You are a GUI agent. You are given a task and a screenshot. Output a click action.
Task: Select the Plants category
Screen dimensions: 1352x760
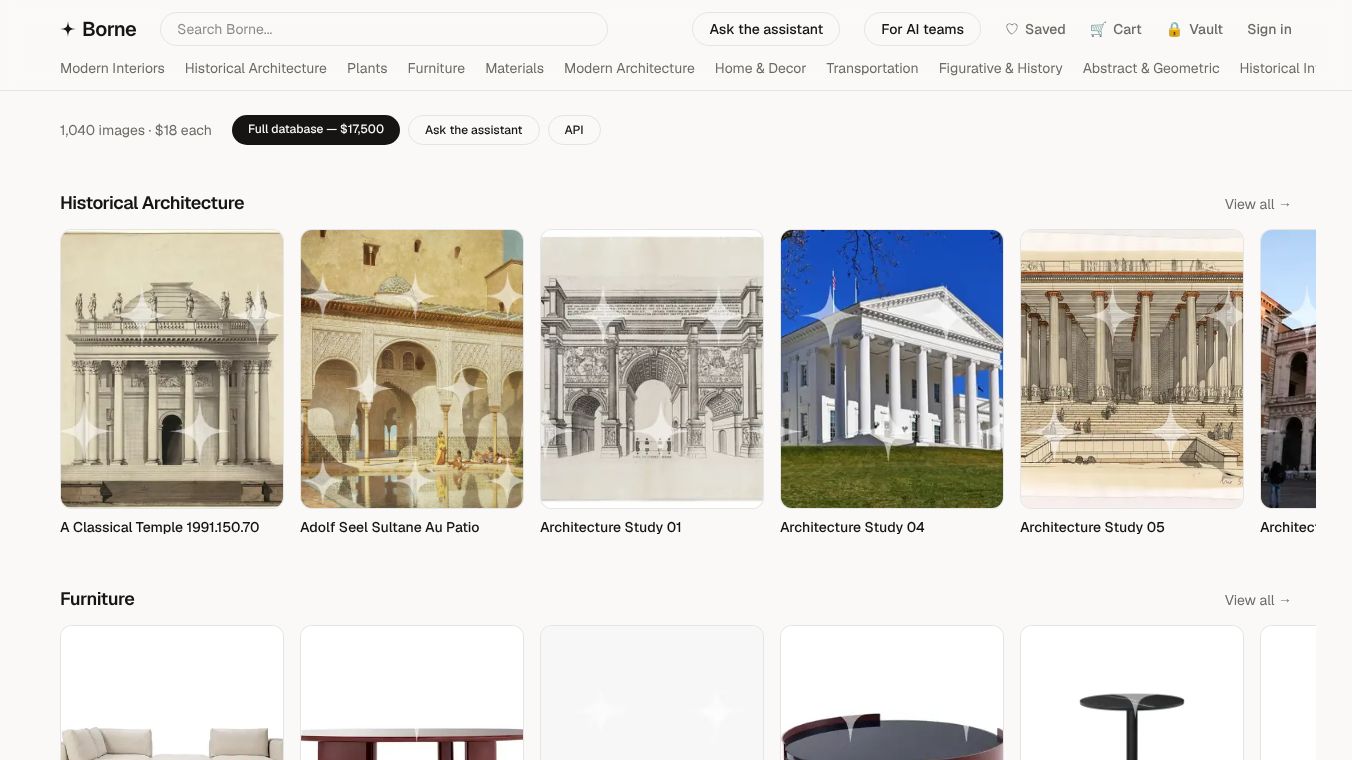click(x=367, y=68)
